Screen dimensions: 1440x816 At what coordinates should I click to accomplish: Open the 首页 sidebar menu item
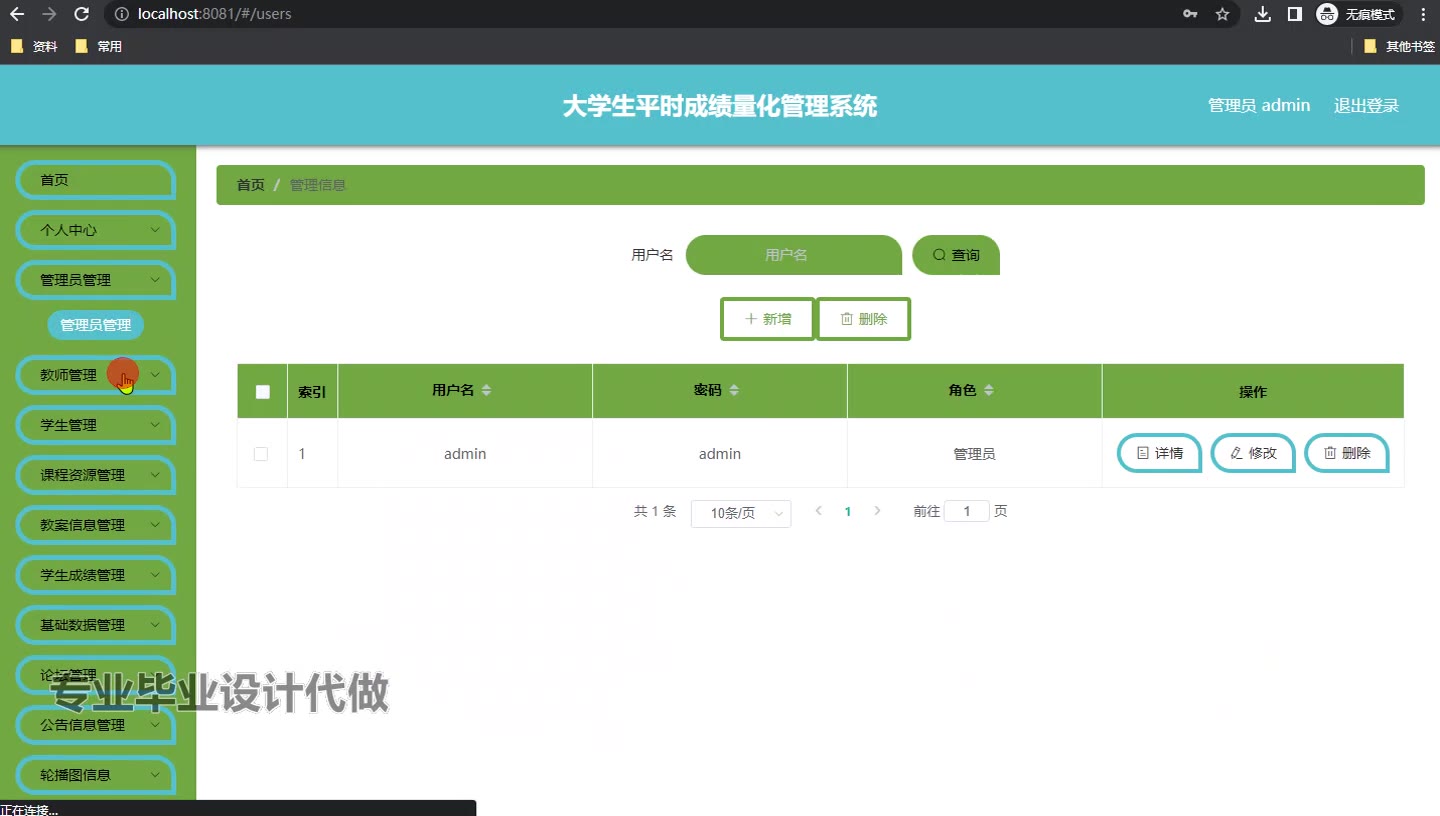(x=96, y=180)
